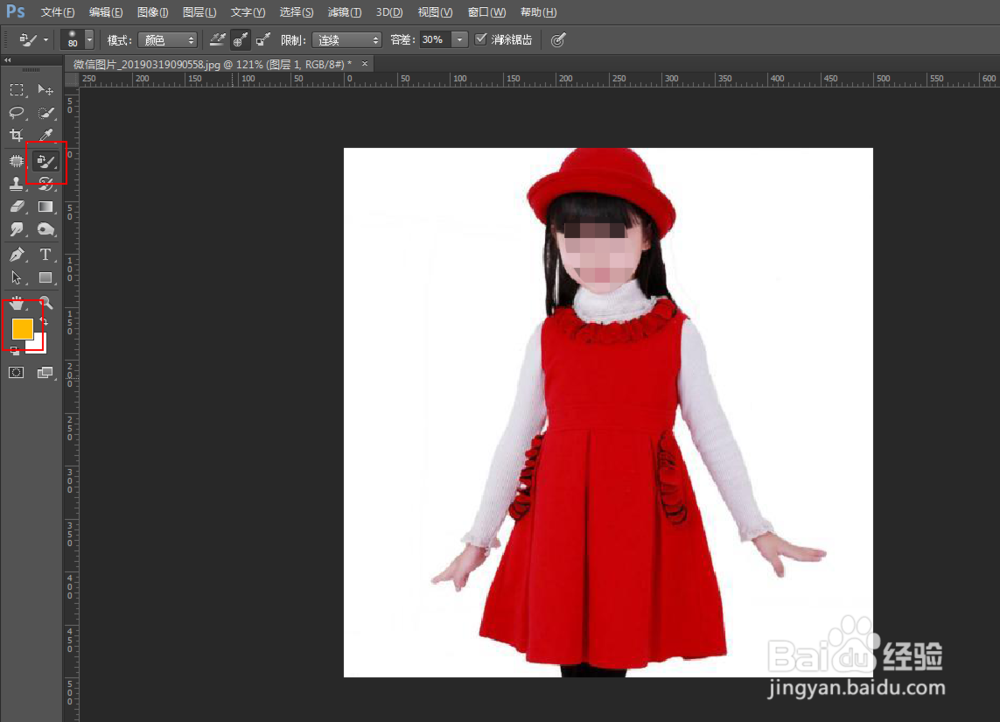Viewport: 1000px width, 722px height.
Task: Select the Rectangular Marquee tool
Action: 17,90
